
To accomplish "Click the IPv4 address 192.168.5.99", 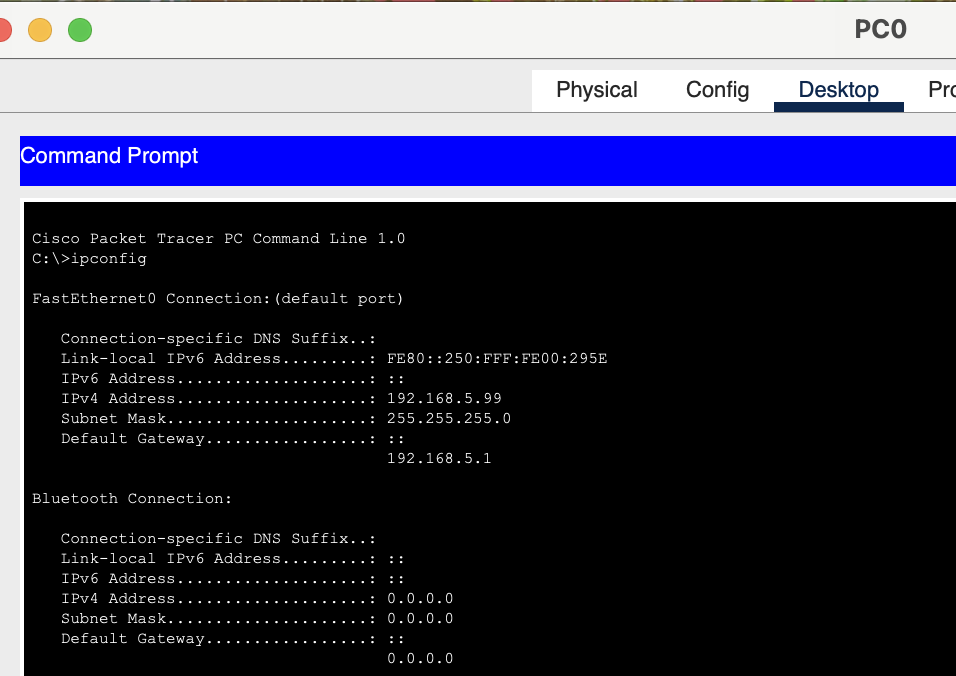I will [444, 398].
